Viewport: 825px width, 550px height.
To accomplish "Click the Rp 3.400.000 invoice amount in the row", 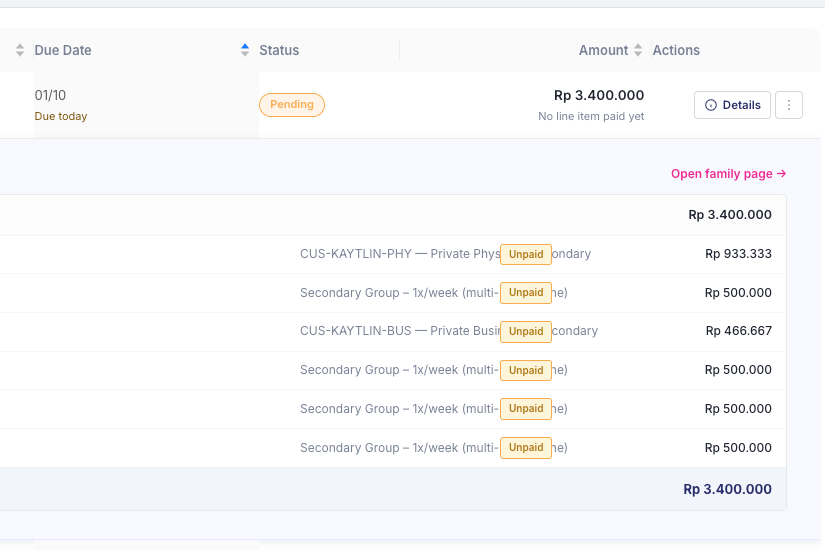I will click(x=599, y=95).
